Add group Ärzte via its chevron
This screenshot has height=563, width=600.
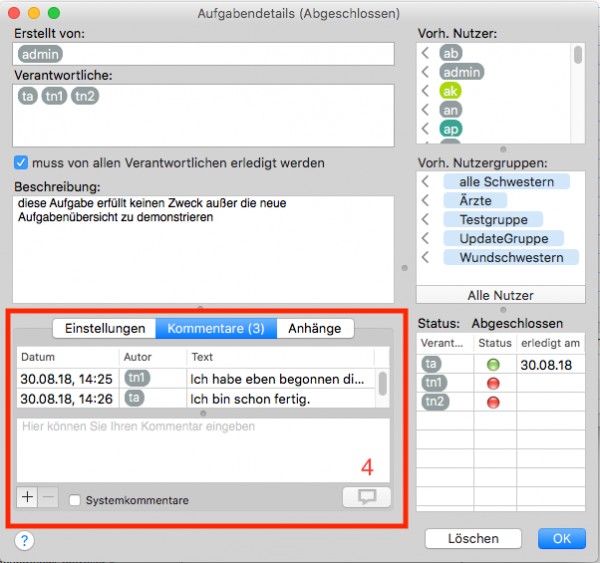coord(425,200)
